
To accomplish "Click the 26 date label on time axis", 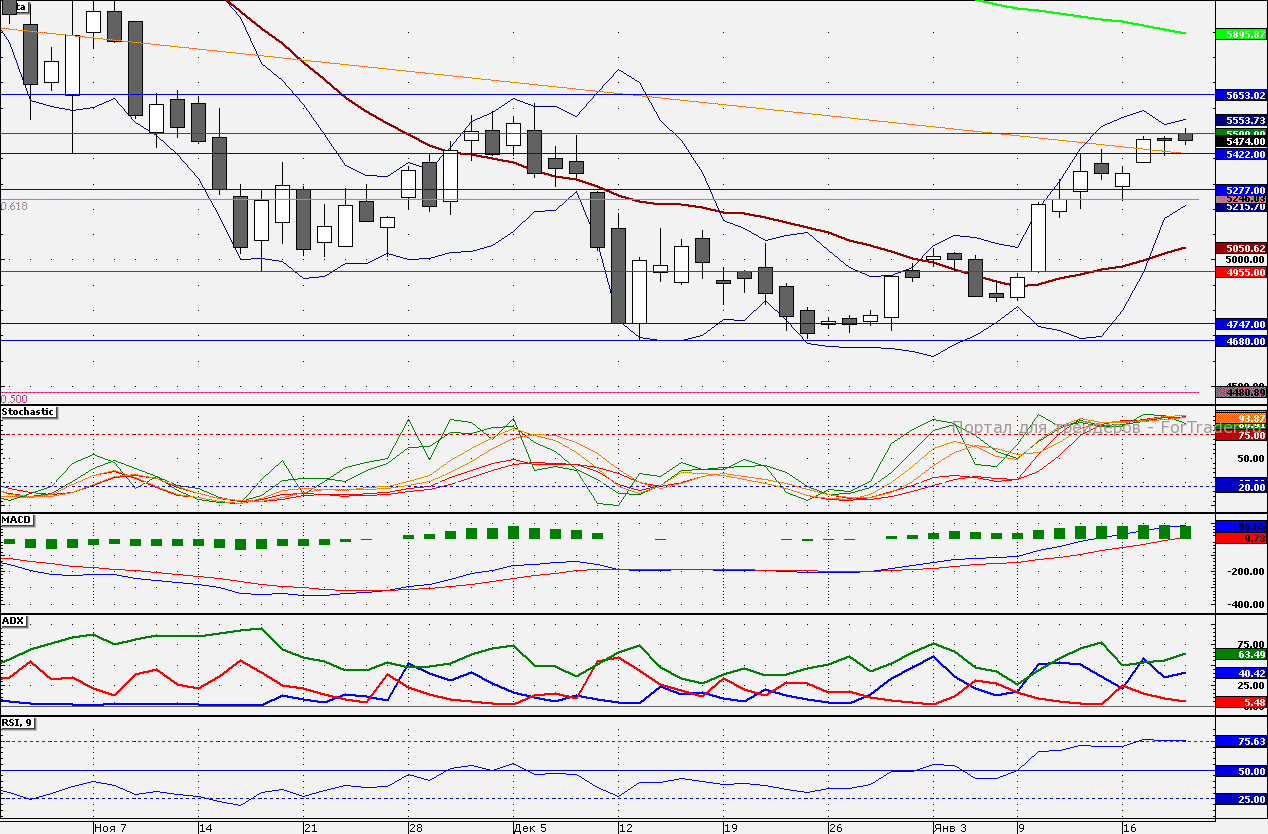I will (836, 828).
